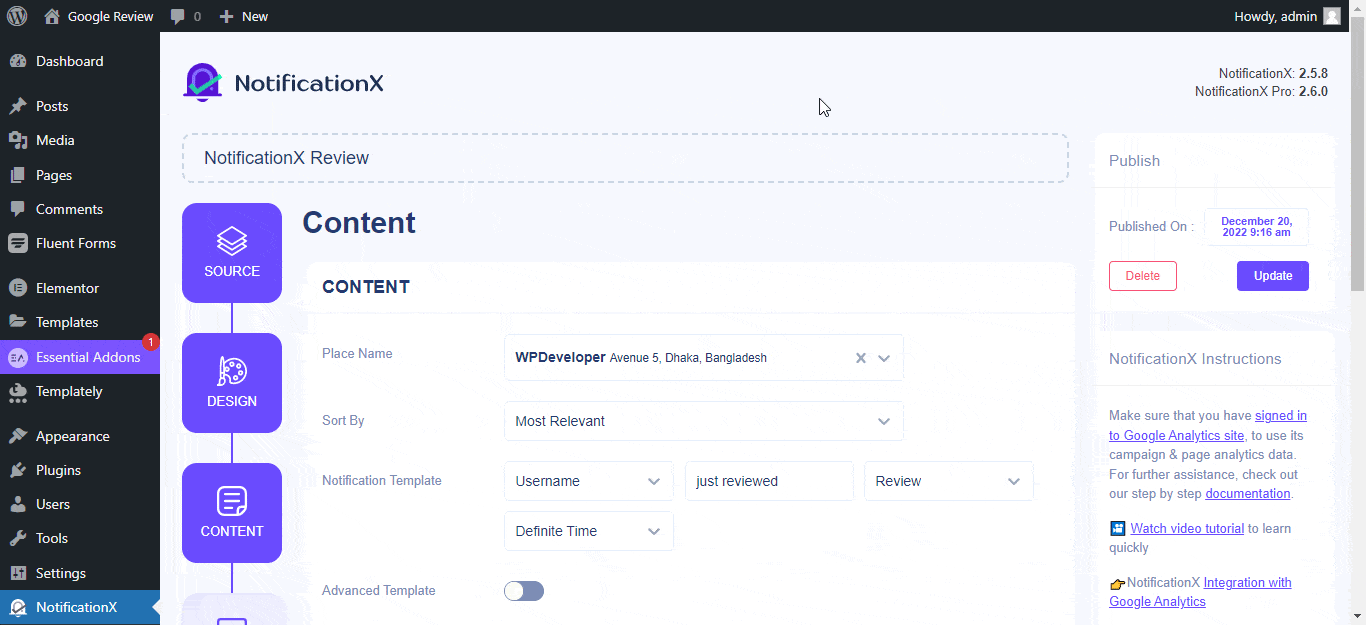Go to the Design step tab
This screenshot has width=1366, height=625.
pos(232,383)
